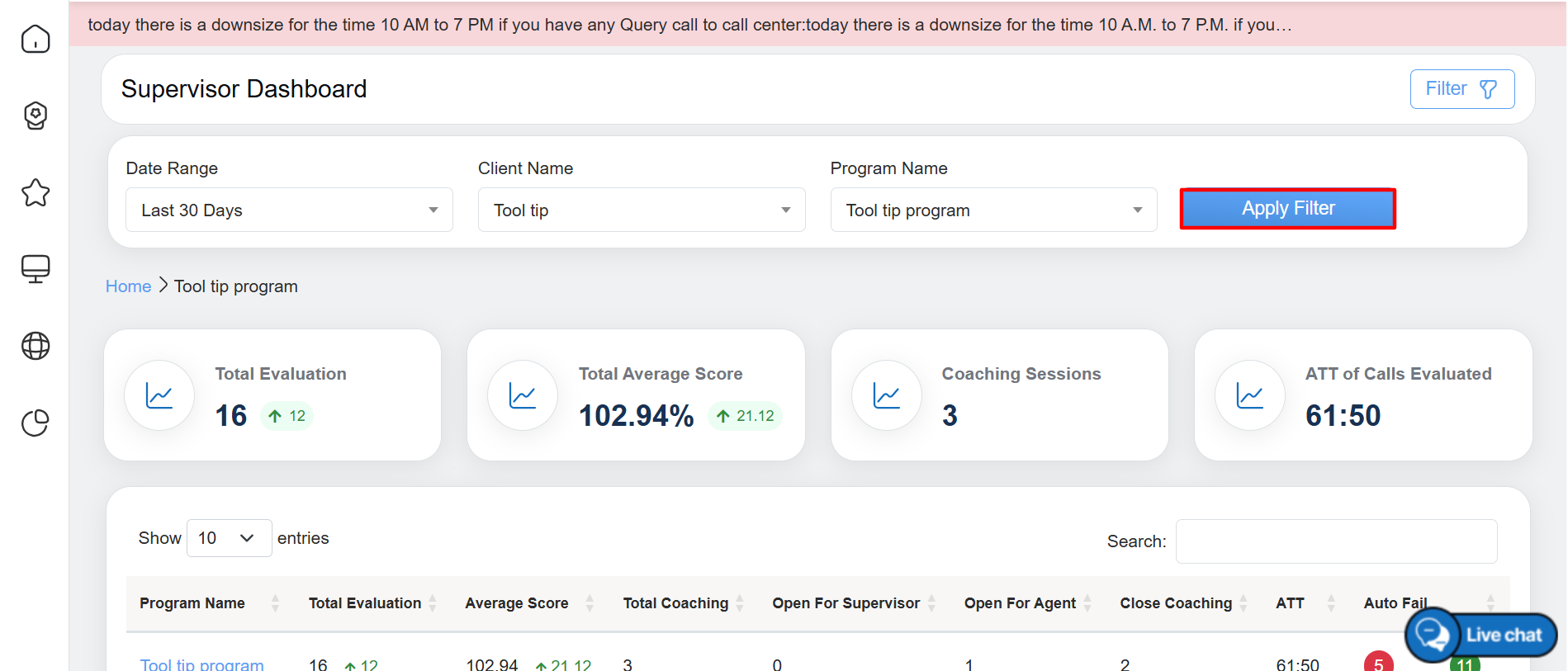This screenshot has width=1568, height=671.
Task: Open the monitor icon in sidebar
Action: [36, 269]
